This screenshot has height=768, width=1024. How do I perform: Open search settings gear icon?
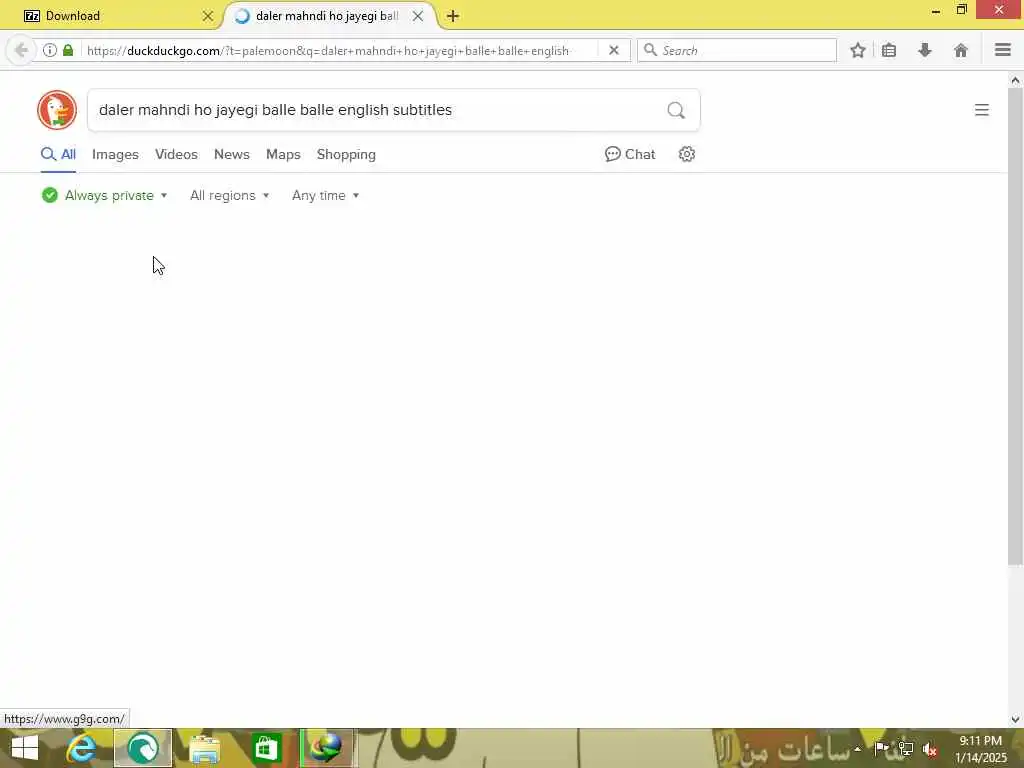point(686,154)
